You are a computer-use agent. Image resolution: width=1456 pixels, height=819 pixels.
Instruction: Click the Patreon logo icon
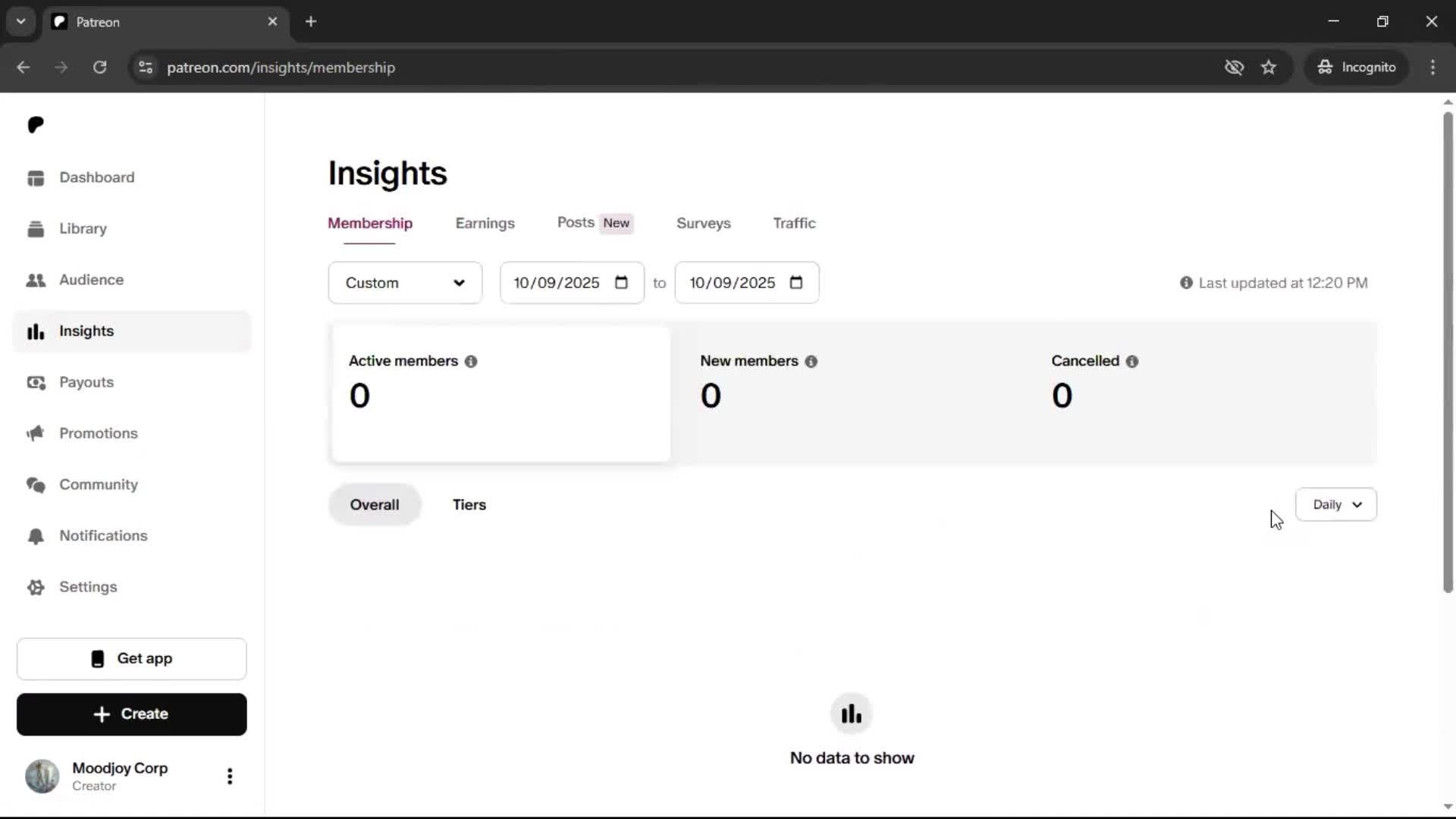point(36,124)
